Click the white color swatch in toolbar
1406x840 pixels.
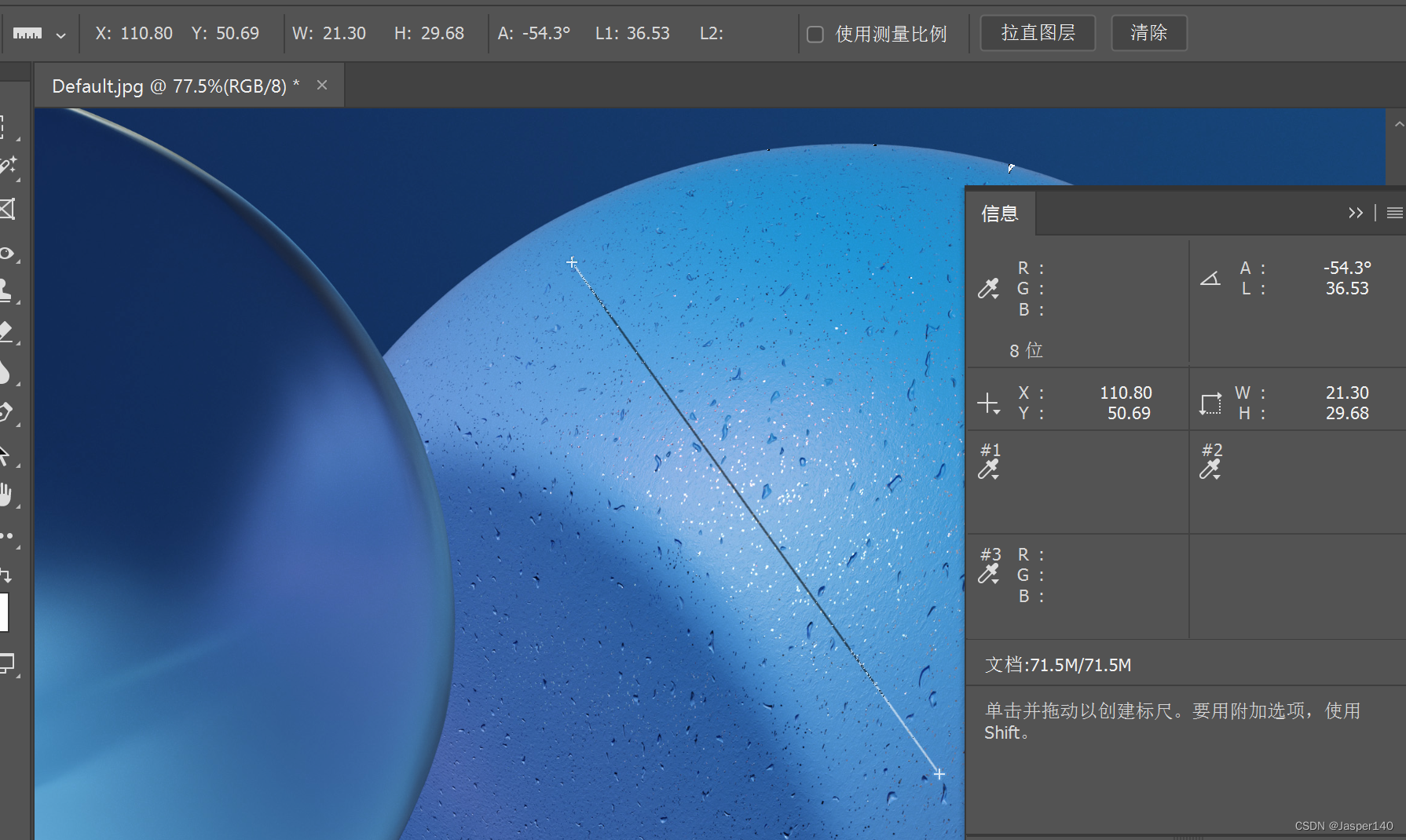coord(4,612)
